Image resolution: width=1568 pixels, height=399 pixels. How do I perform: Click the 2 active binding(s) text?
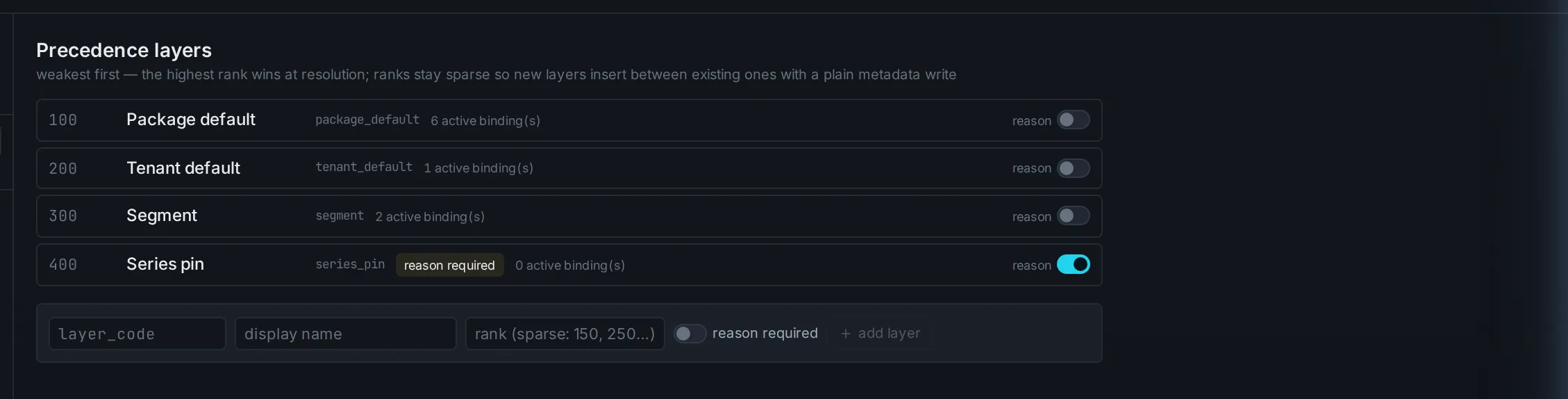[x=430, y=216]
